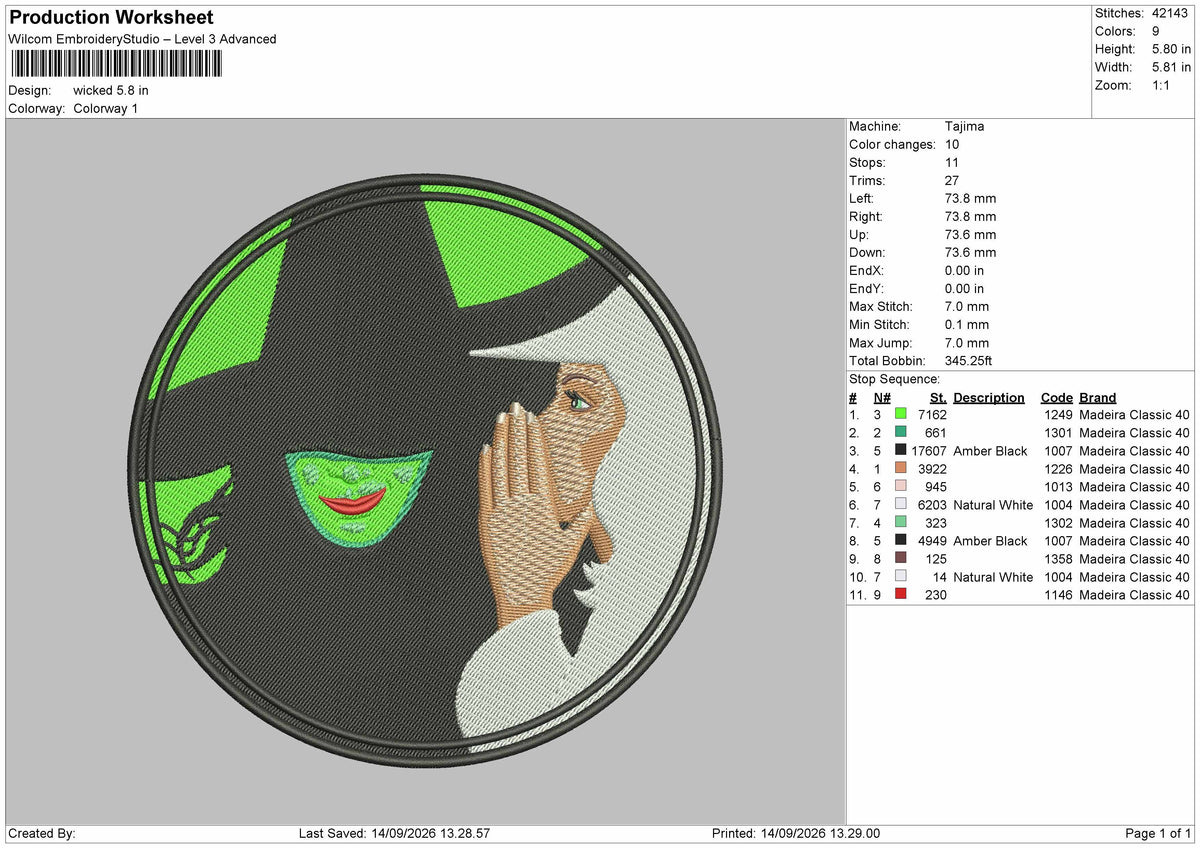Click the Min Stitch value 0.1 mm
Viewport: 1200px width, 848px height.
(x=967, y=324)
